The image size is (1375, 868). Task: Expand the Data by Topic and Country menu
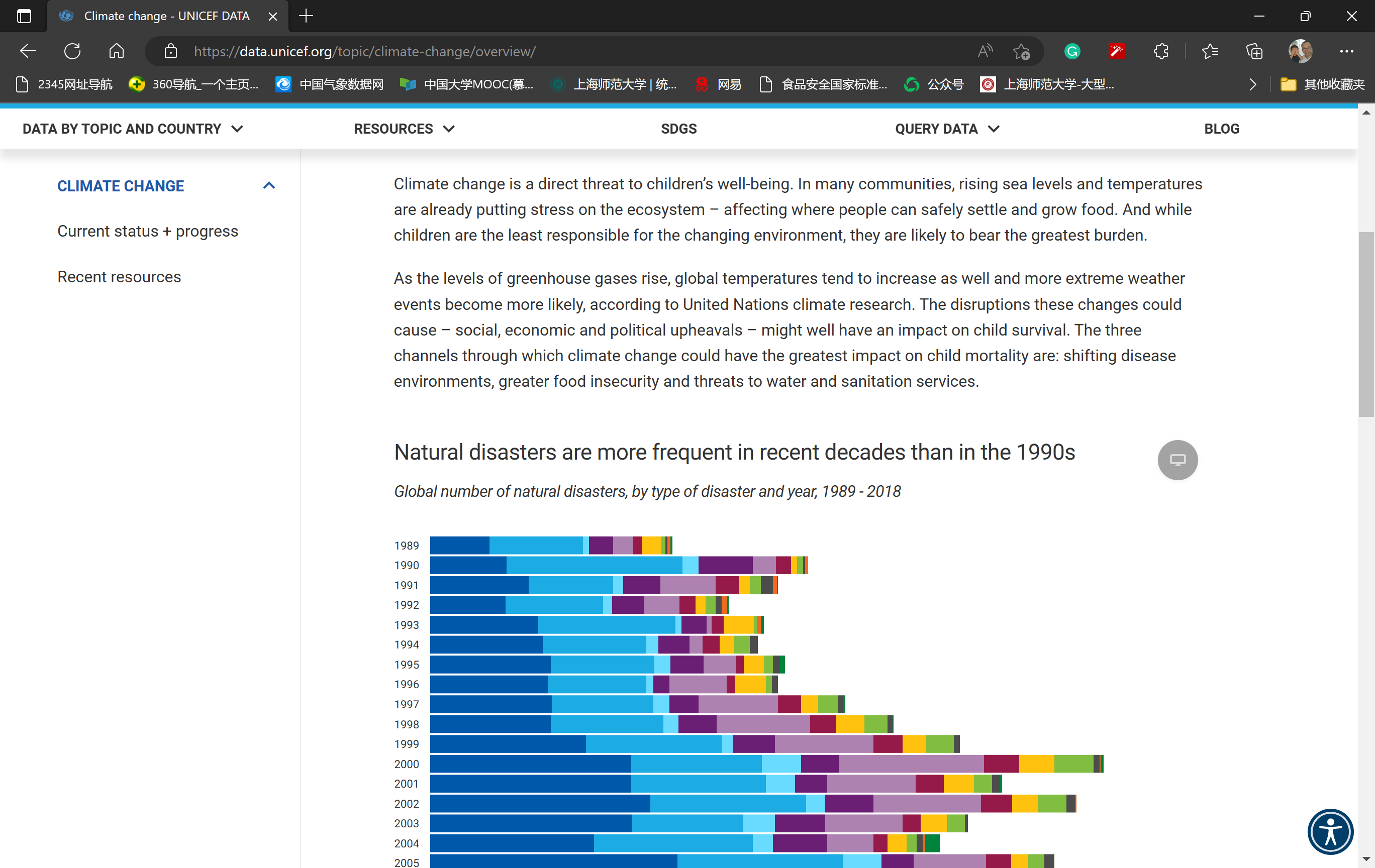133,129
